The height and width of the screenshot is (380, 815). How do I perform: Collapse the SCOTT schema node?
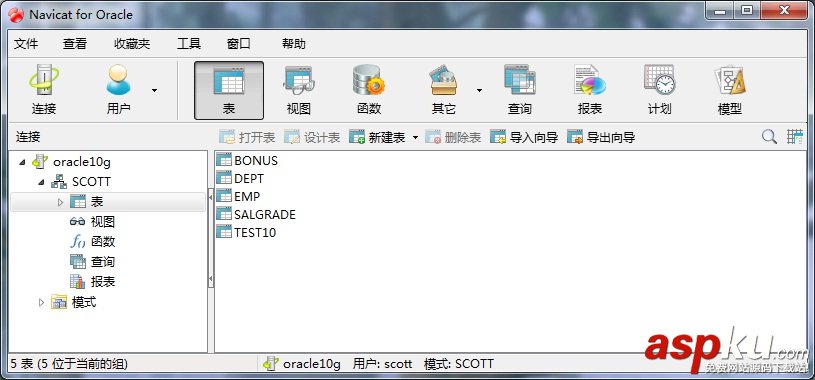tap(41, 182)
